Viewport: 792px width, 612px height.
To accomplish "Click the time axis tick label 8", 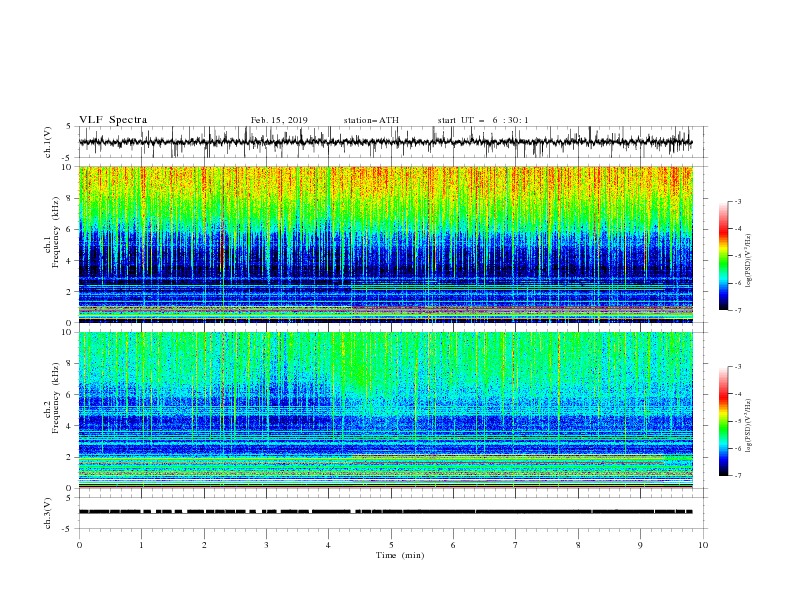I will [578, 545].
